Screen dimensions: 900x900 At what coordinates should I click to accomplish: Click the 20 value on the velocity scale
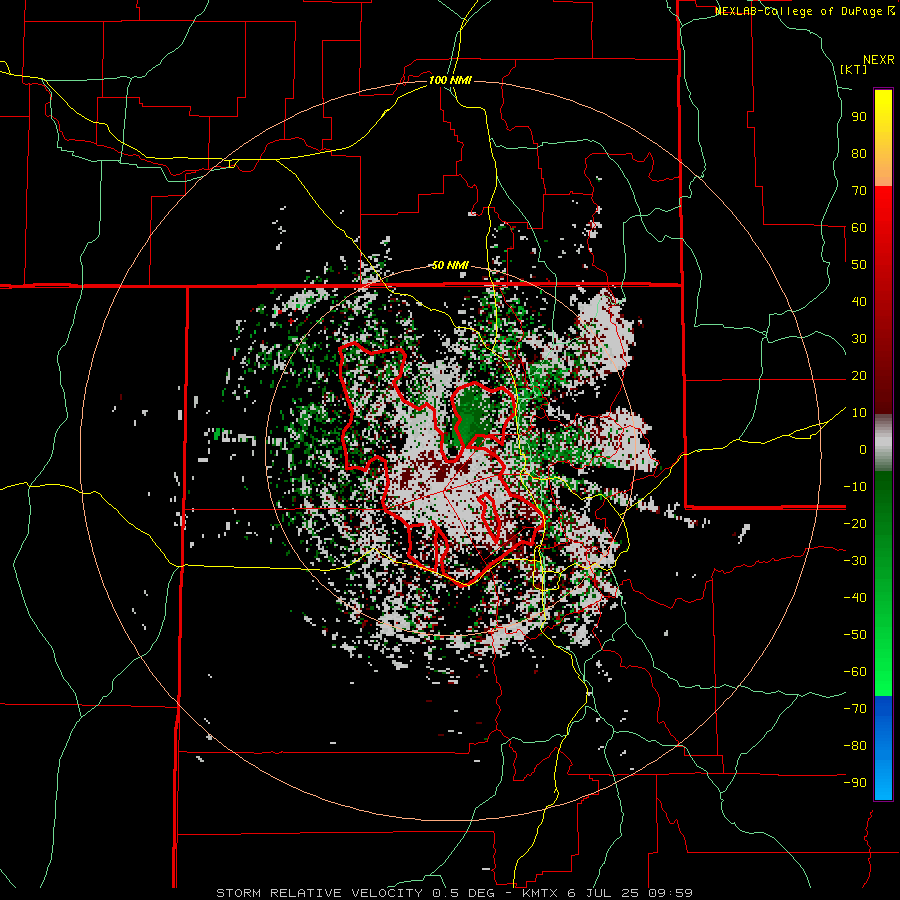(859, 376)
